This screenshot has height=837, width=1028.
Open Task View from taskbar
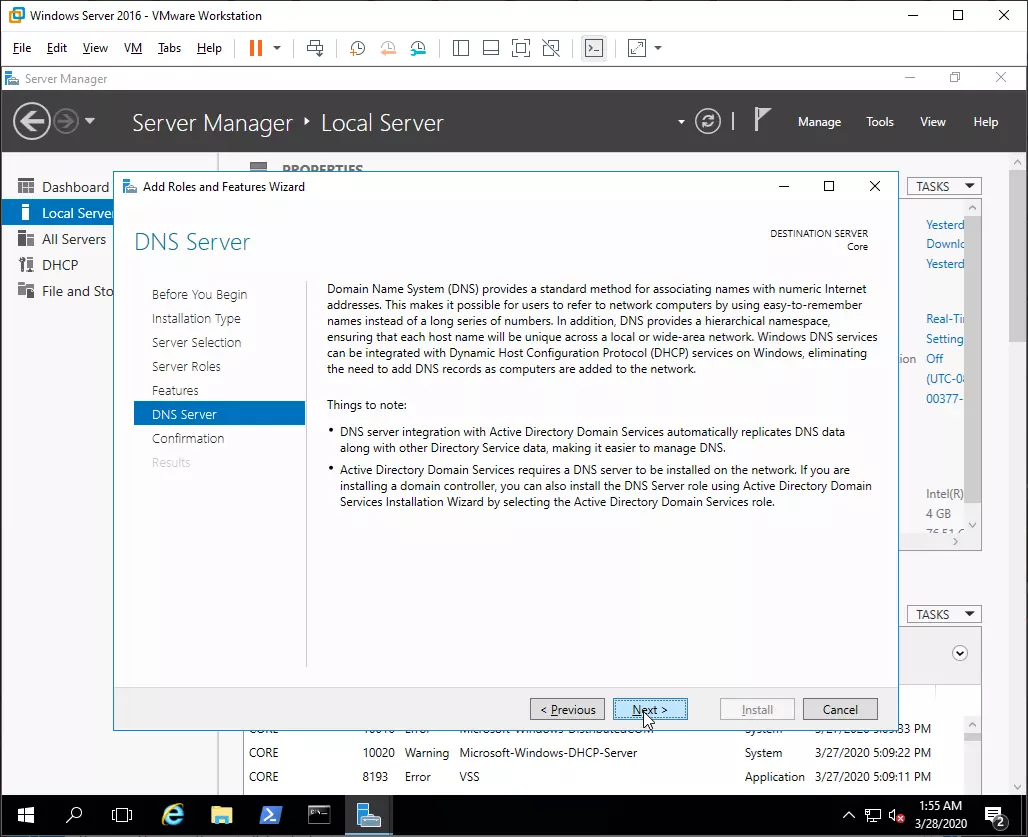click(x=122, y=815)
